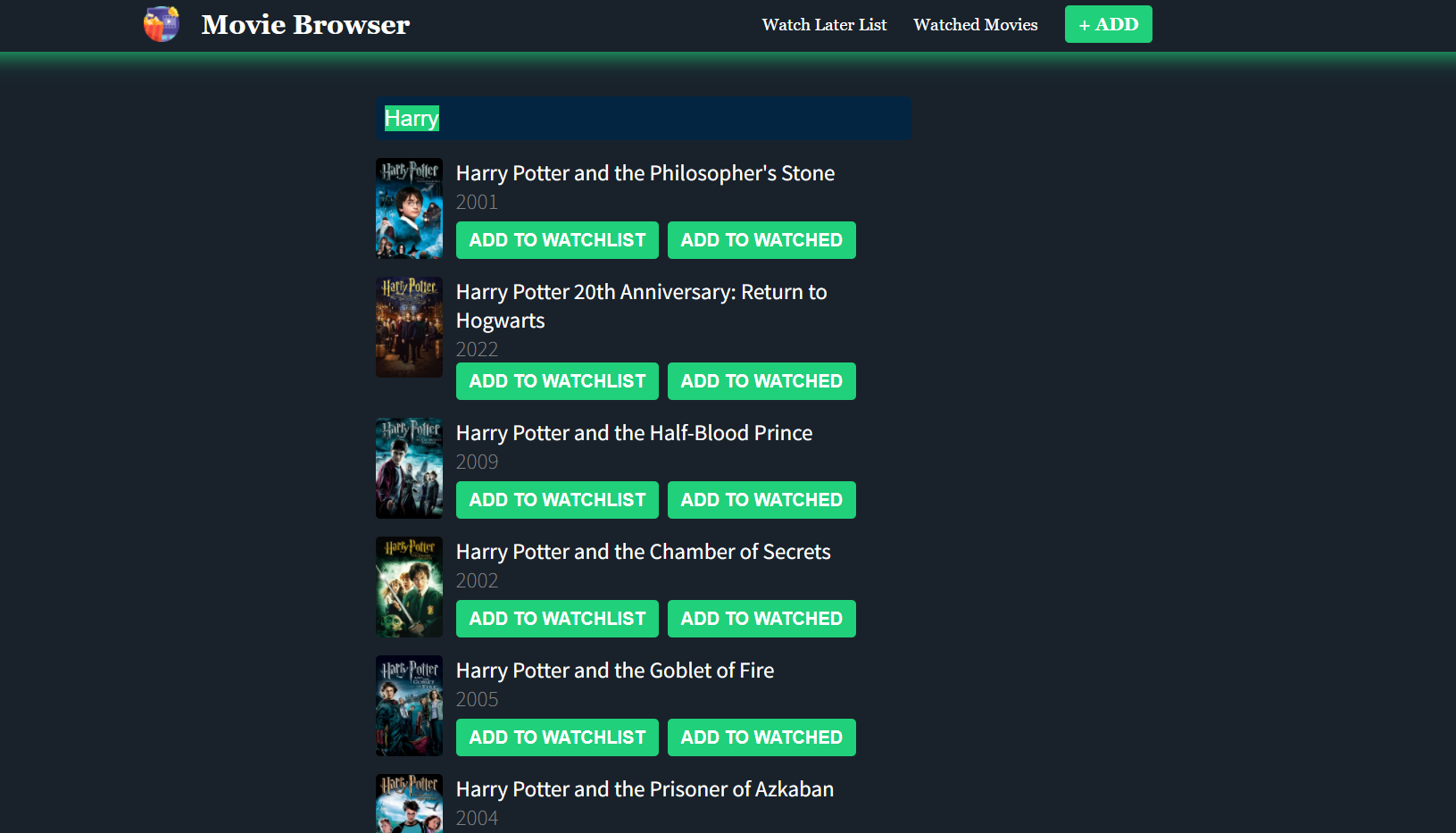Select Philosopher's Stone poster thumbnail

(409, 209)
